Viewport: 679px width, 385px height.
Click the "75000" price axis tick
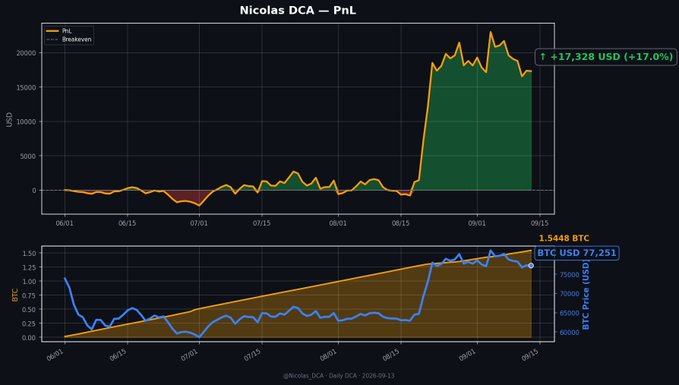569,275
